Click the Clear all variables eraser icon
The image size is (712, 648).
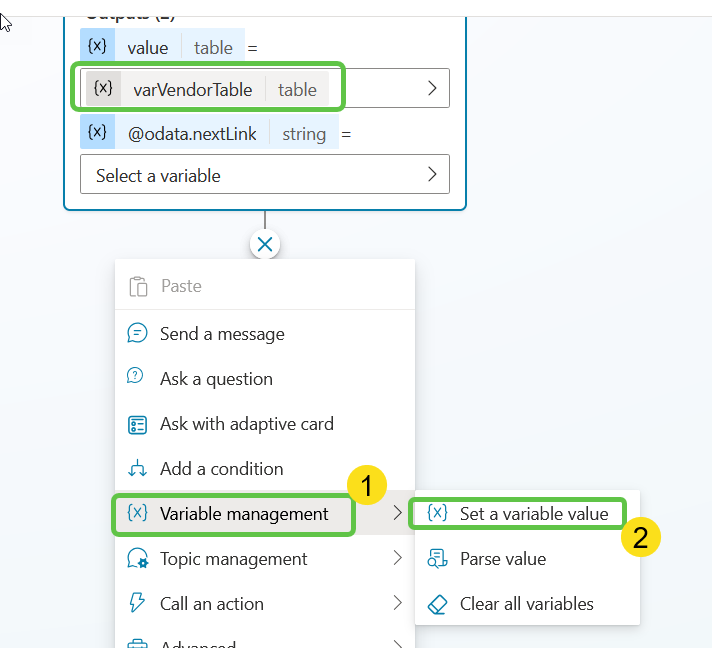pos(436,604)
